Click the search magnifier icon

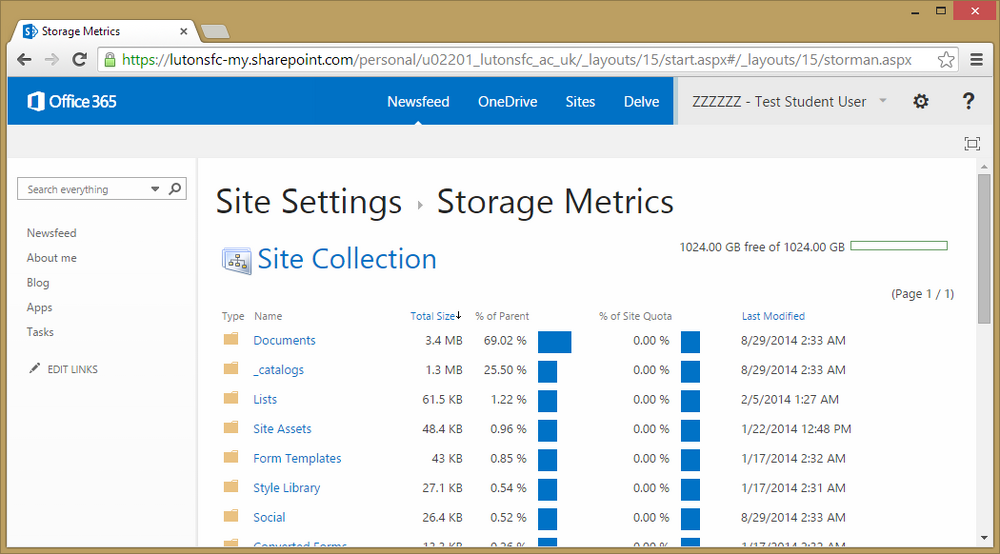175,189
